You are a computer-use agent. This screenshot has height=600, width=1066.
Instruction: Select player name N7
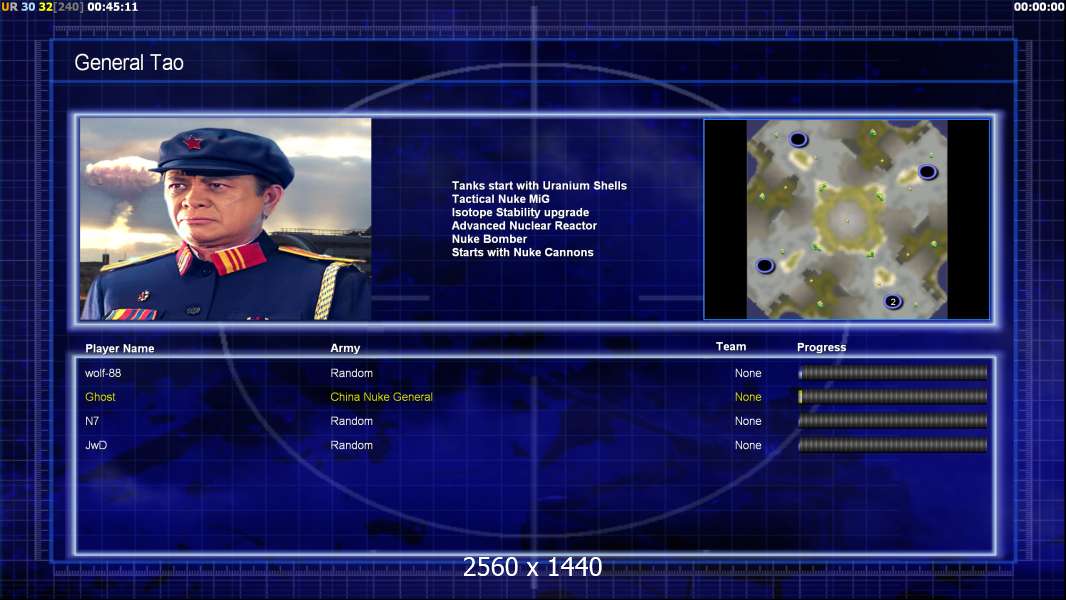click(92, 421)
